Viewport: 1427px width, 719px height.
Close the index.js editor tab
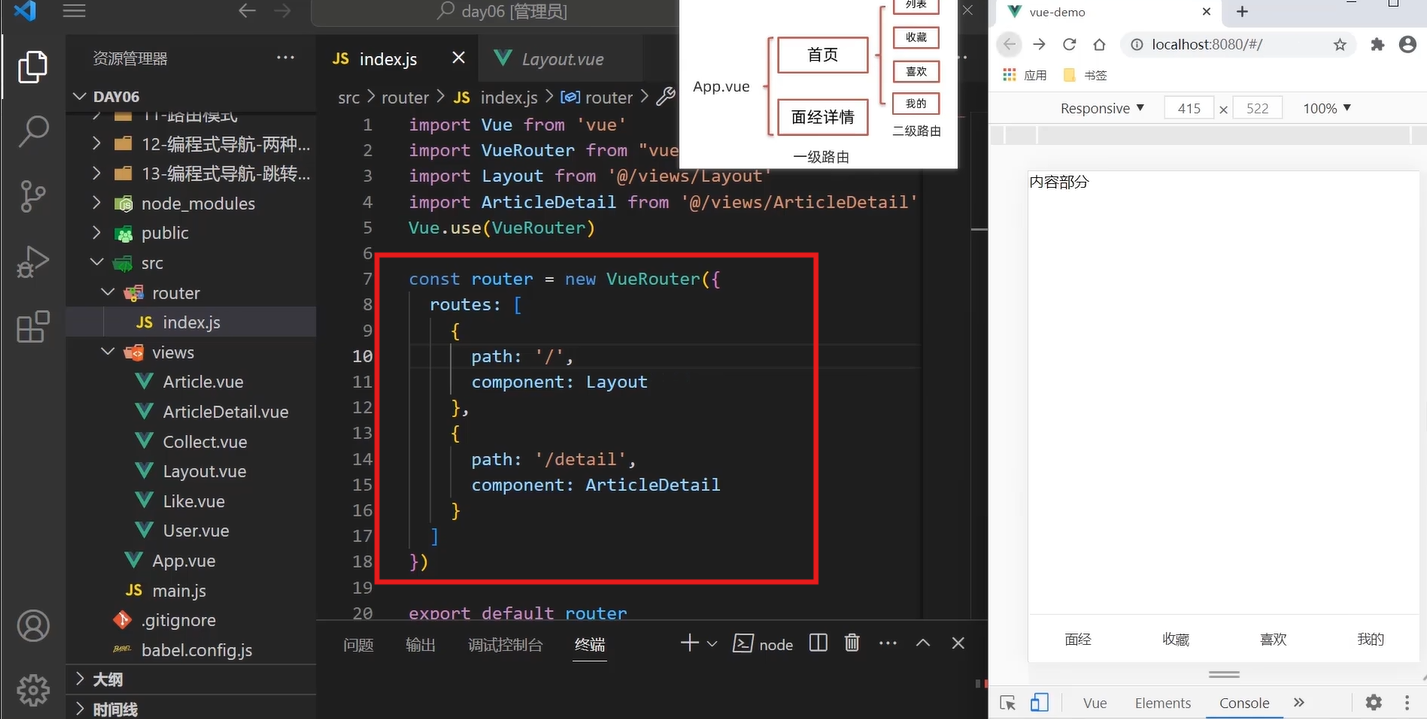(458, 58)
